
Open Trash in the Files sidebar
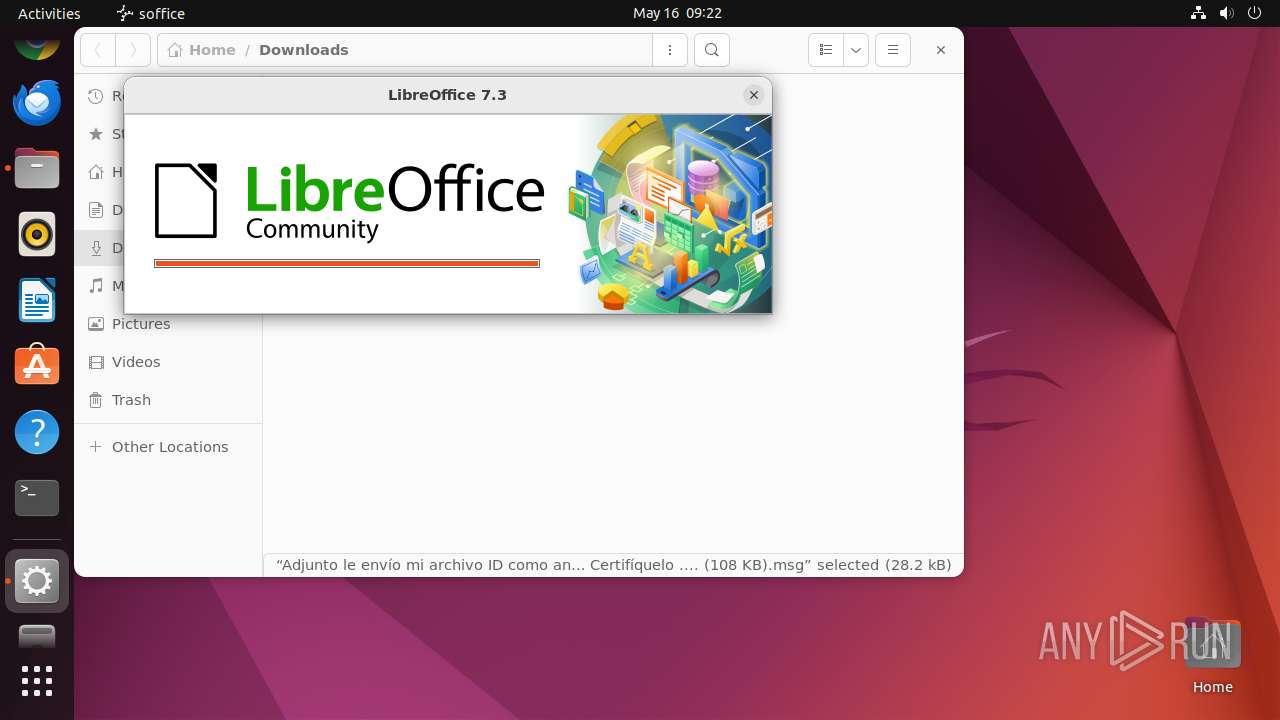click(168, 400)
